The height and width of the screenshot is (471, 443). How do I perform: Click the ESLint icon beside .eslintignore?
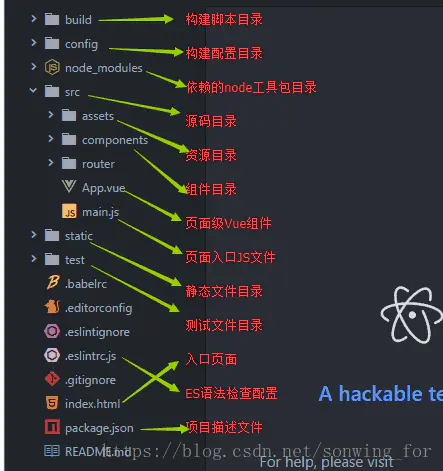click(x=52, y=331)
